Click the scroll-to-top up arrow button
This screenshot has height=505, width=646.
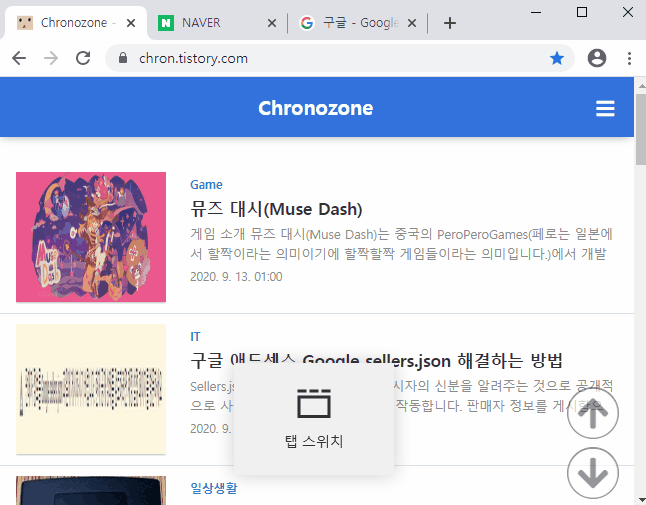[x=592, y=413]
